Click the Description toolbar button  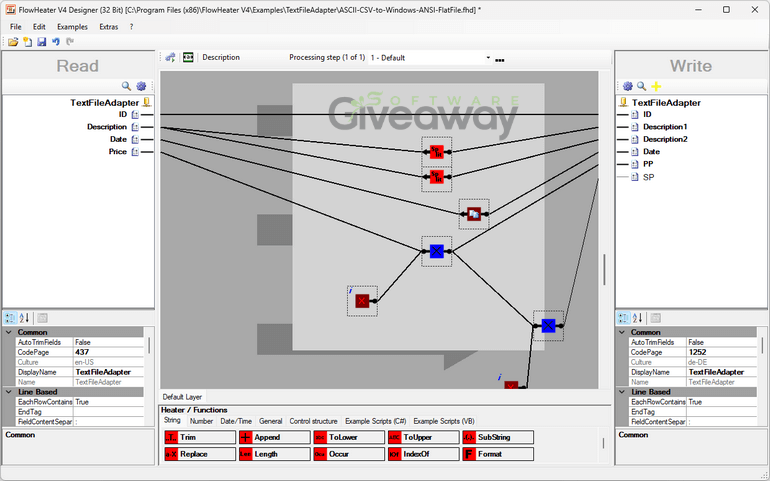[x=221, y=57]
